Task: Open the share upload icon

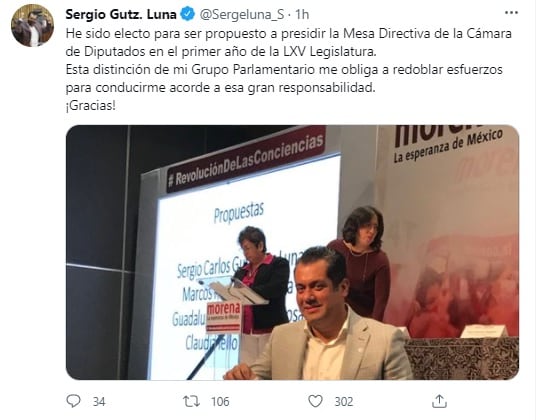Action: 439,401
